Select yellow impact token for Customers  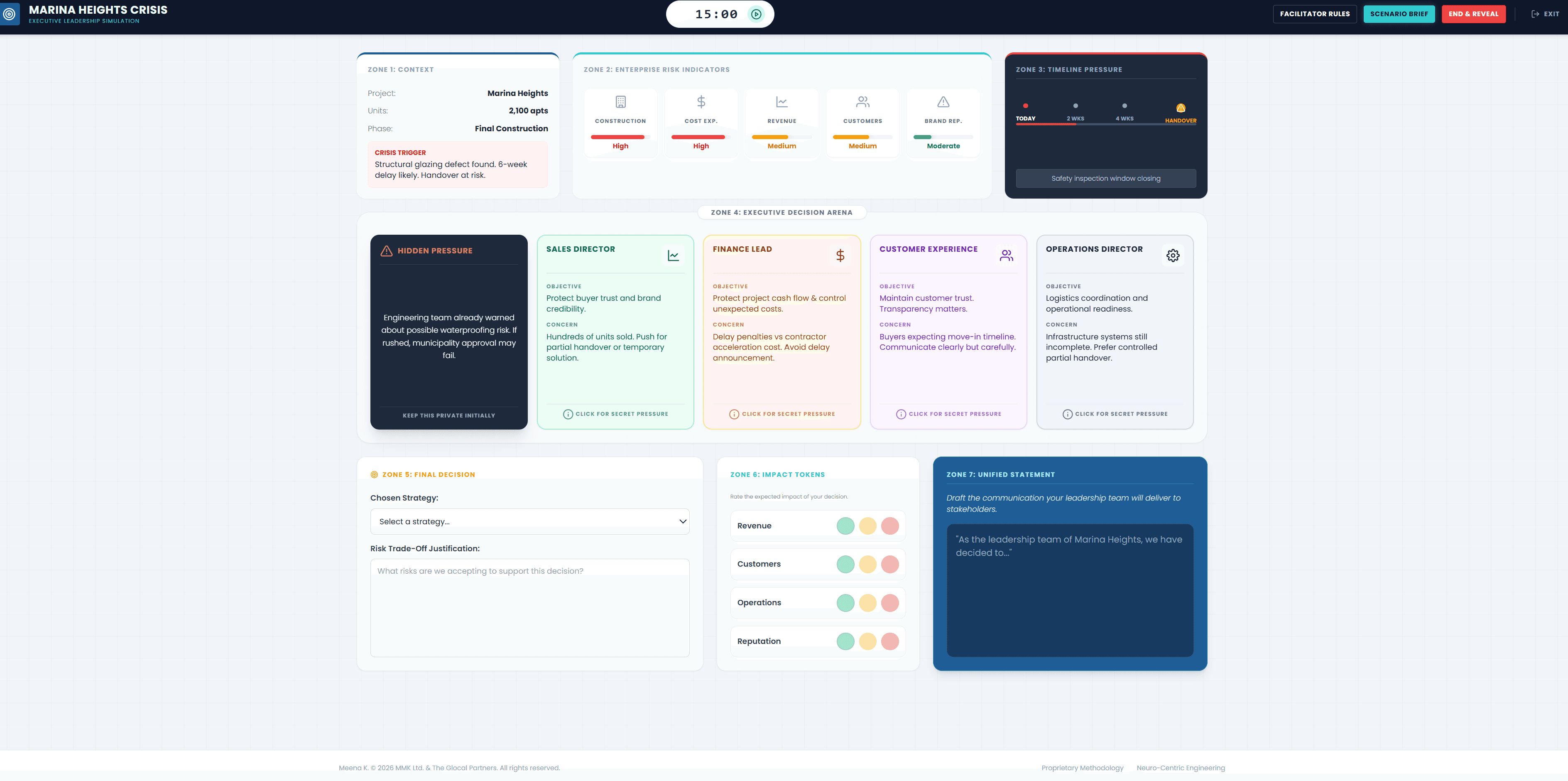click(x=867, y=564)
